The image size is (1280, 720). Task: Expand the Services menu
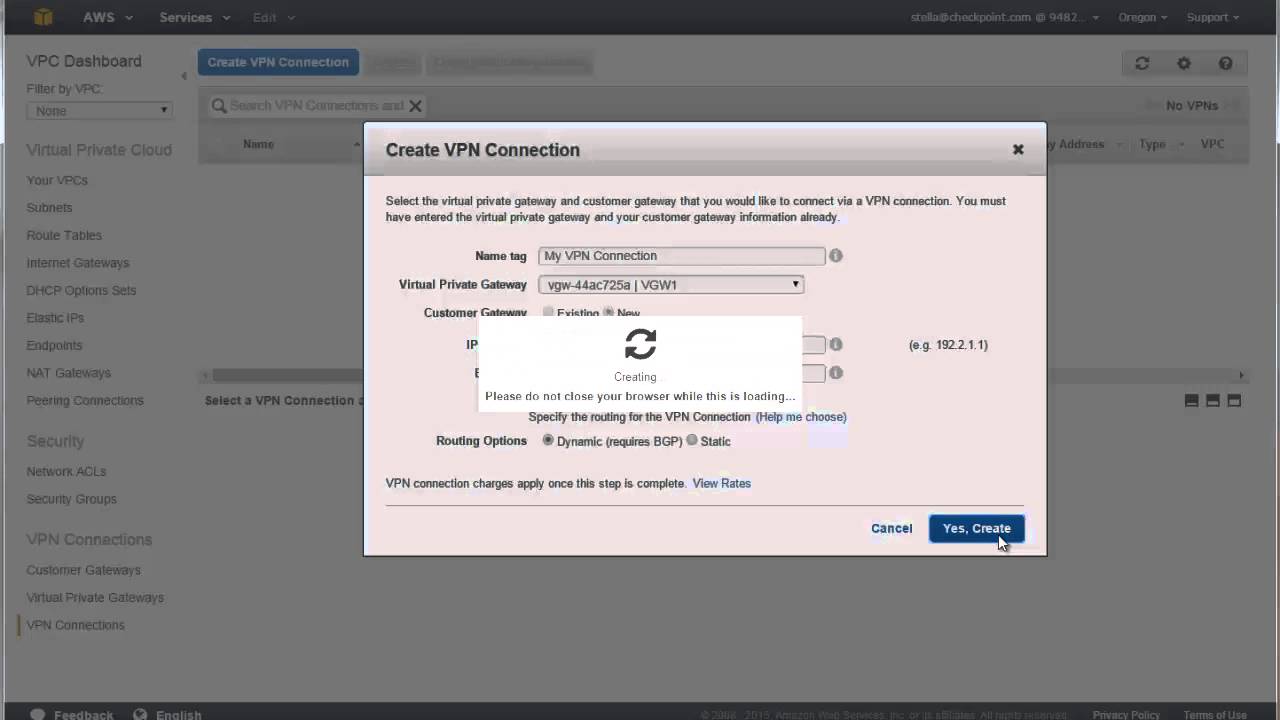[x=195, y=17]
